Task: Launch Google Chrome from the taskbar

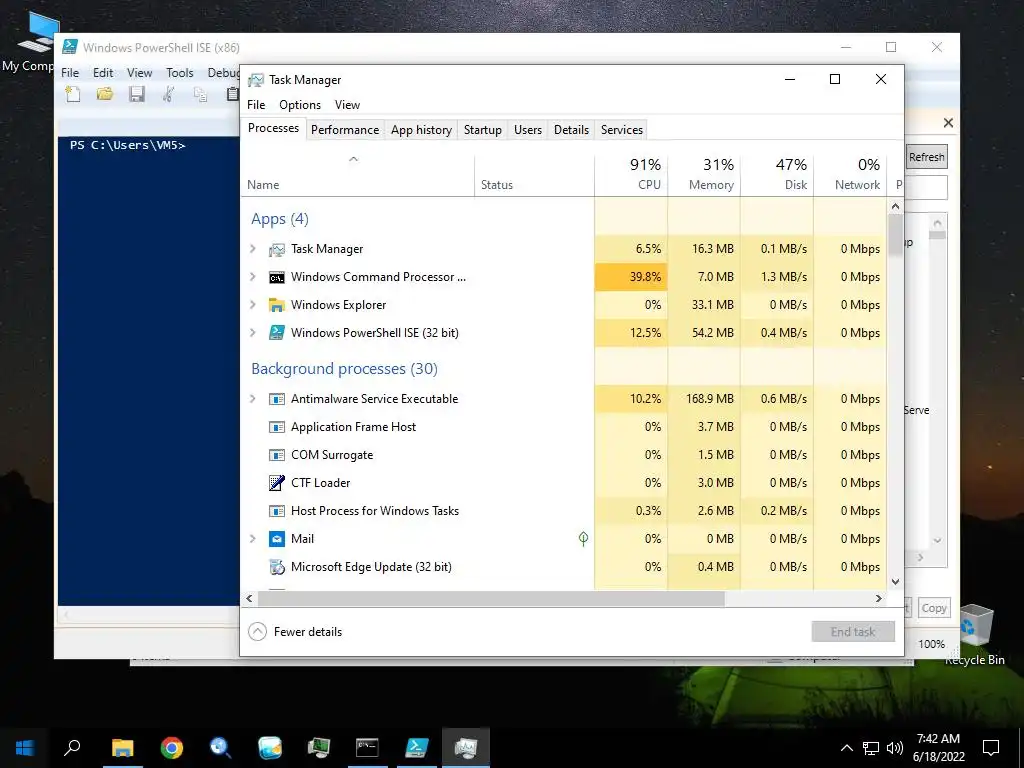Action: coord(172,748)
